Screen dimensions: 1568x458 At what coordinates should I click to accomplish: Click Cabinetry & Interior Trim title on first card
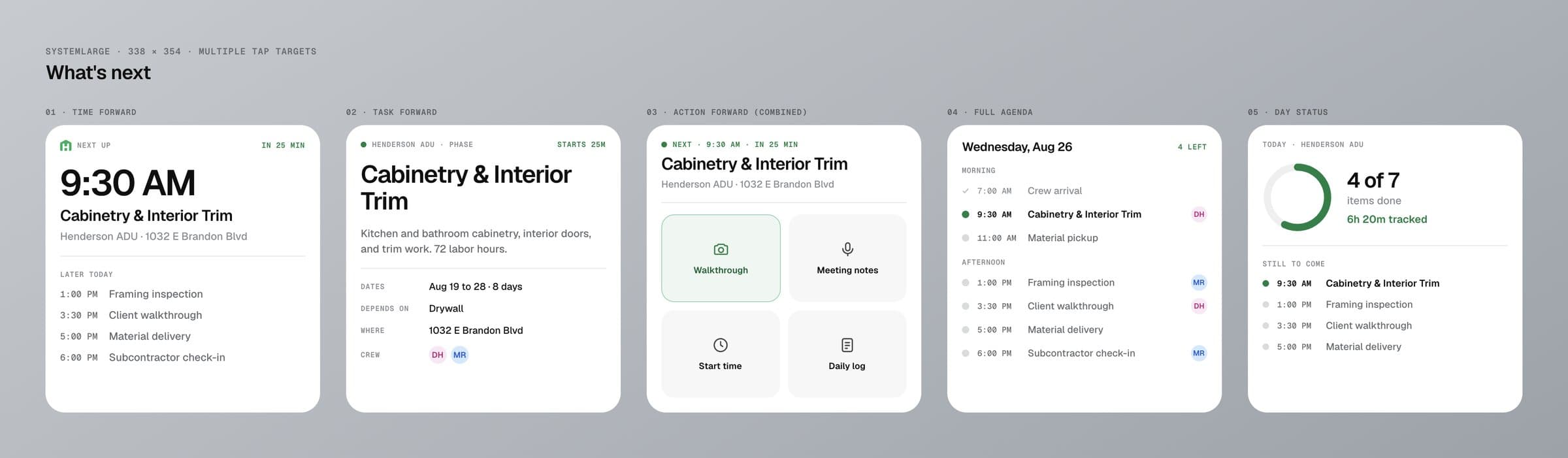click(146, 216)
